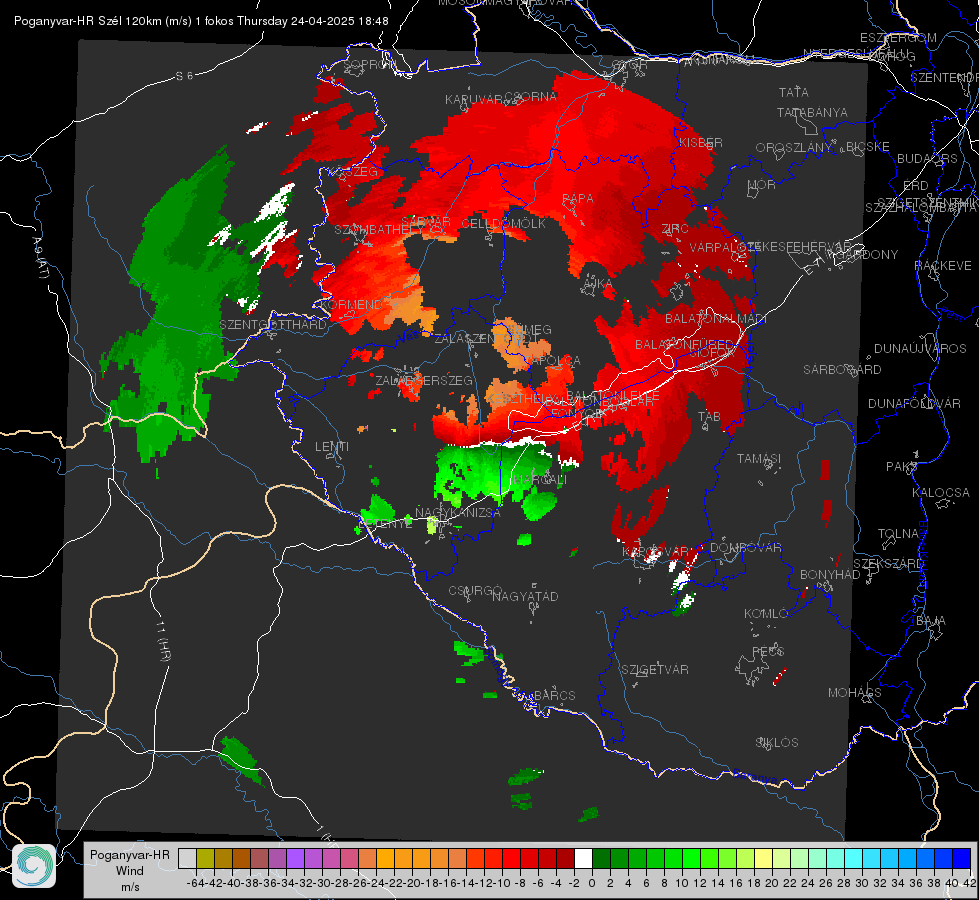
Task: Click the SZIGETVÁR city label
Action: pos(654,670)
